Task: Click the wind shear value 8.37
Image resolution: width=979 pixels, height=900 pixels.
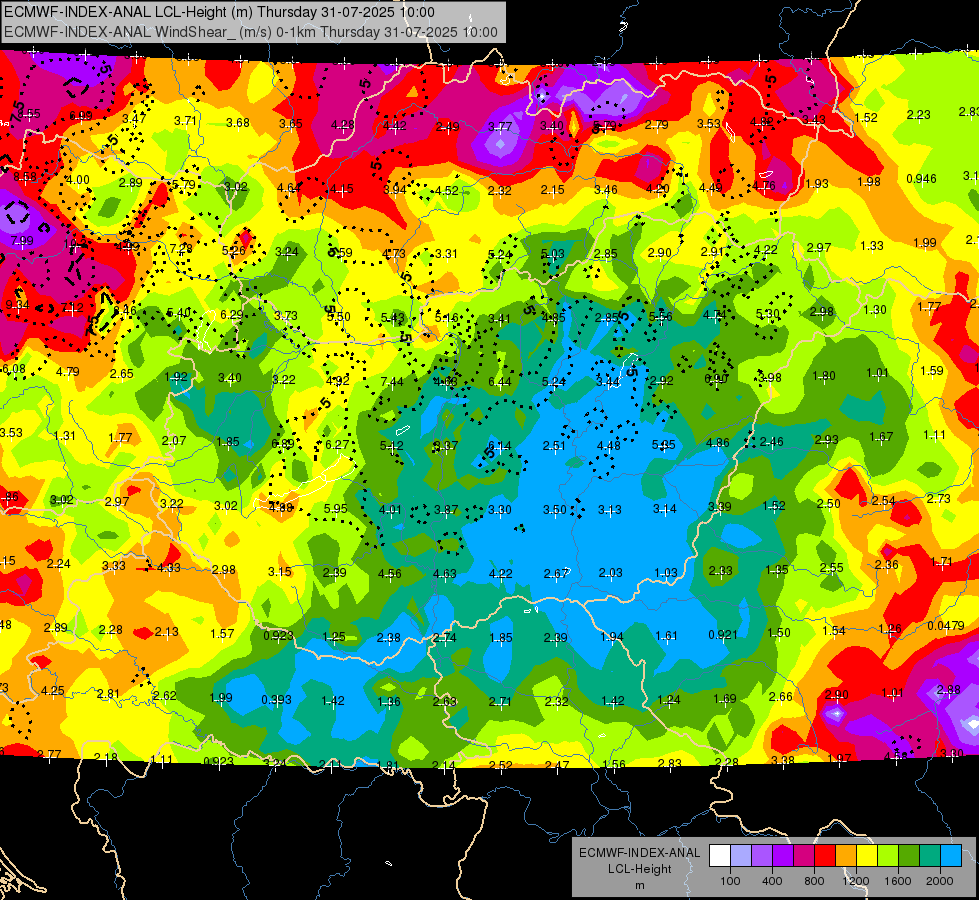Action: tap(446, 445)
